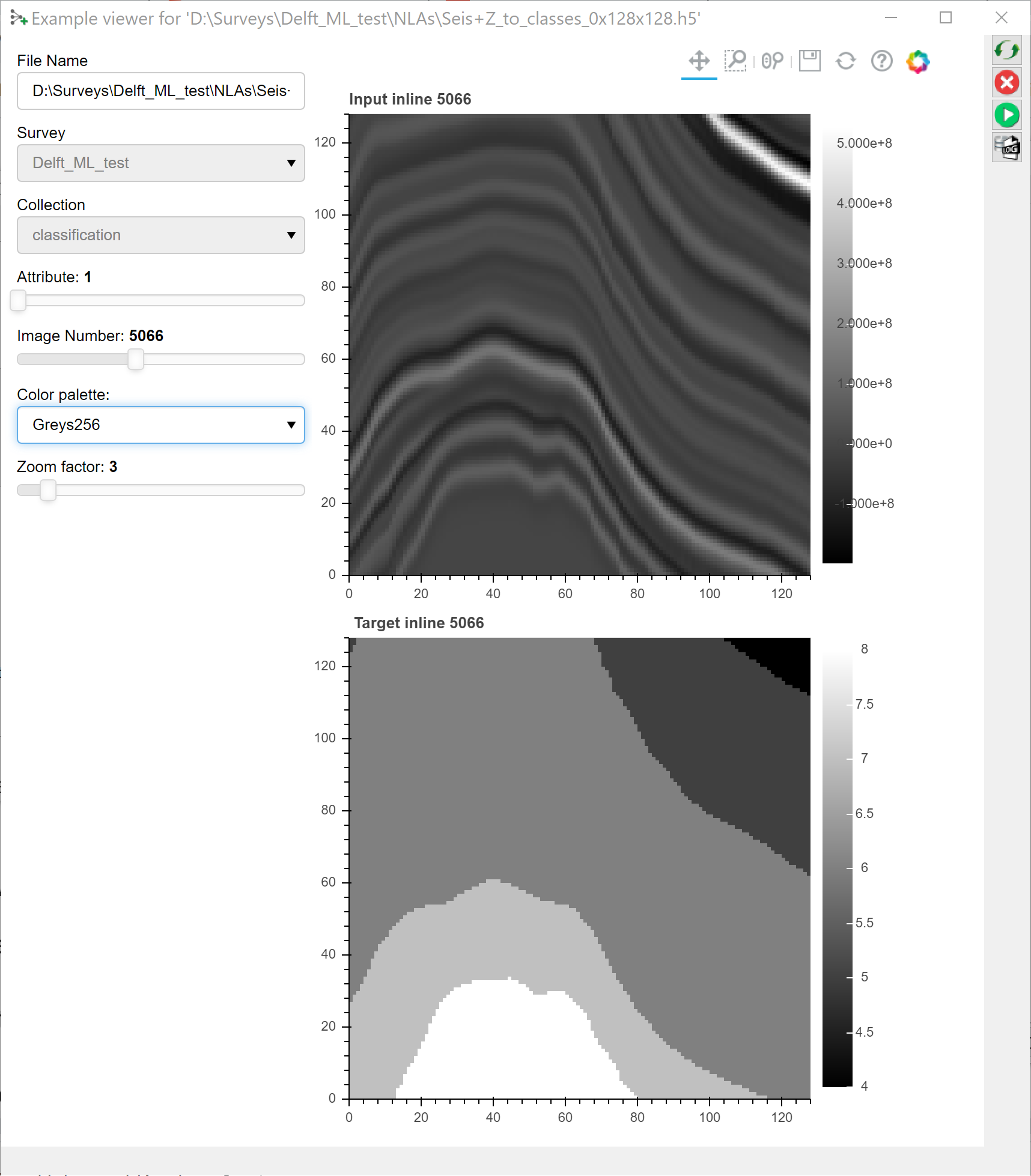Reload data using the green arrows icon
The height and width of the screenshot is (1176, 1031).
click(x=1008, y=51)
